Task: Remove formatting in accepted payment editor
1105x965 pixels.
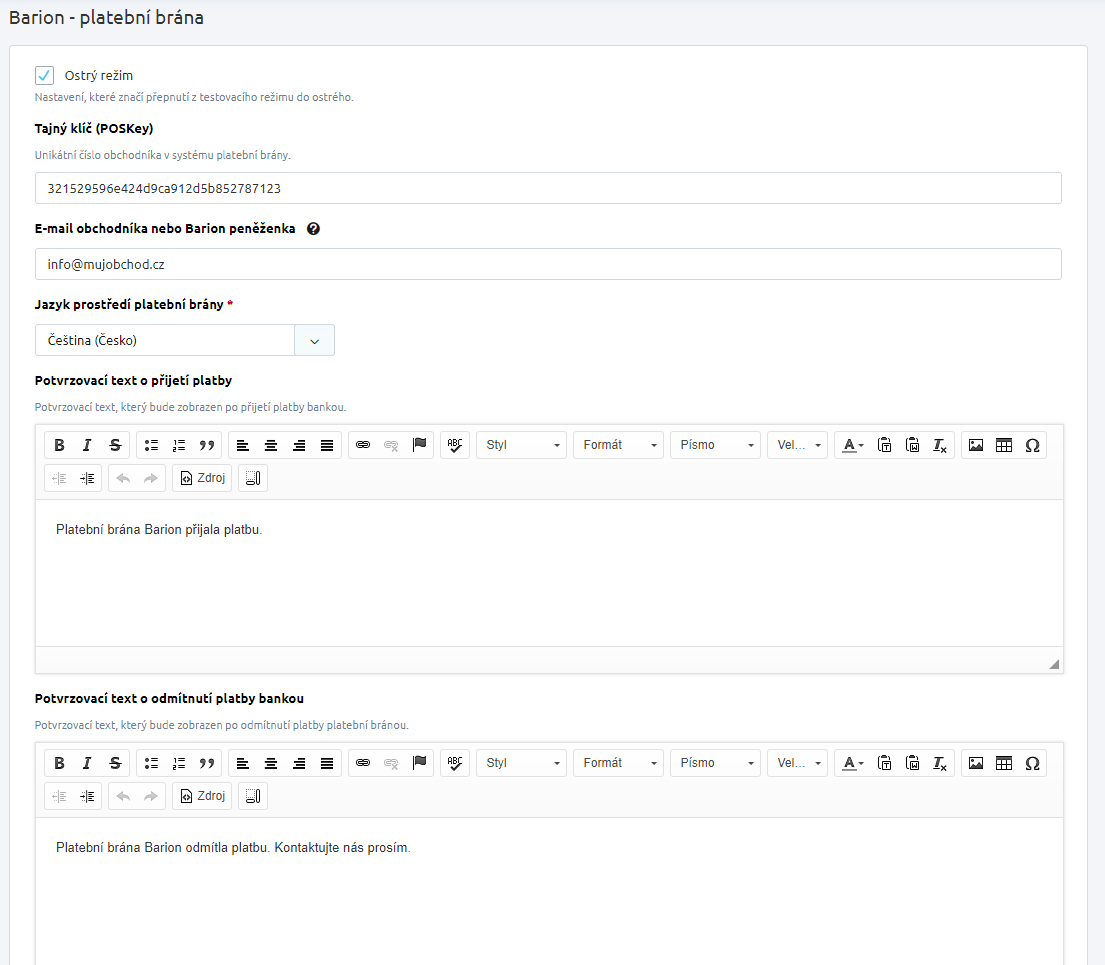Action: coord(940,445)
